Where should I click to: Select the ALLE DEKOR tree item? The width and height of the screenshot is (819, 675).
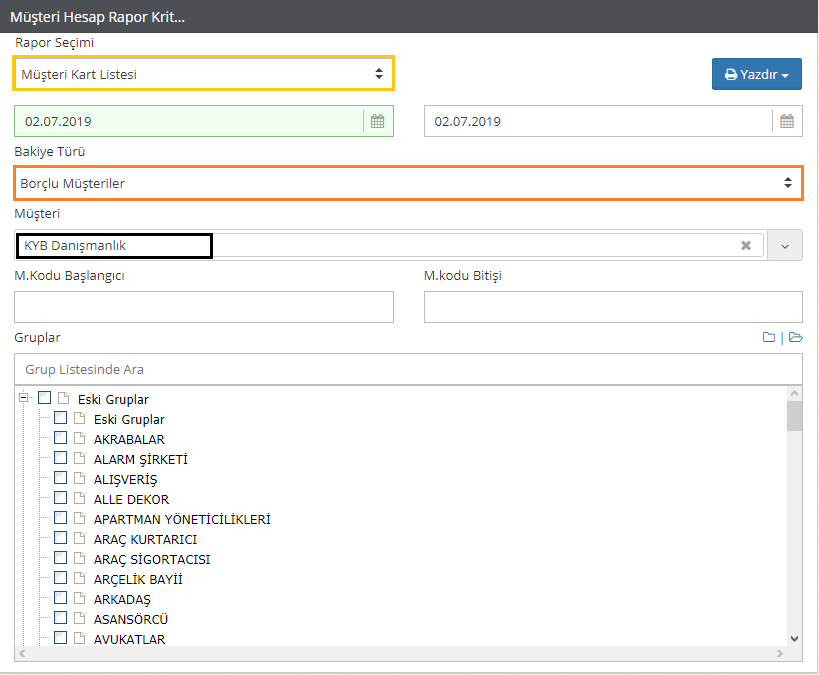pos(131,499)
